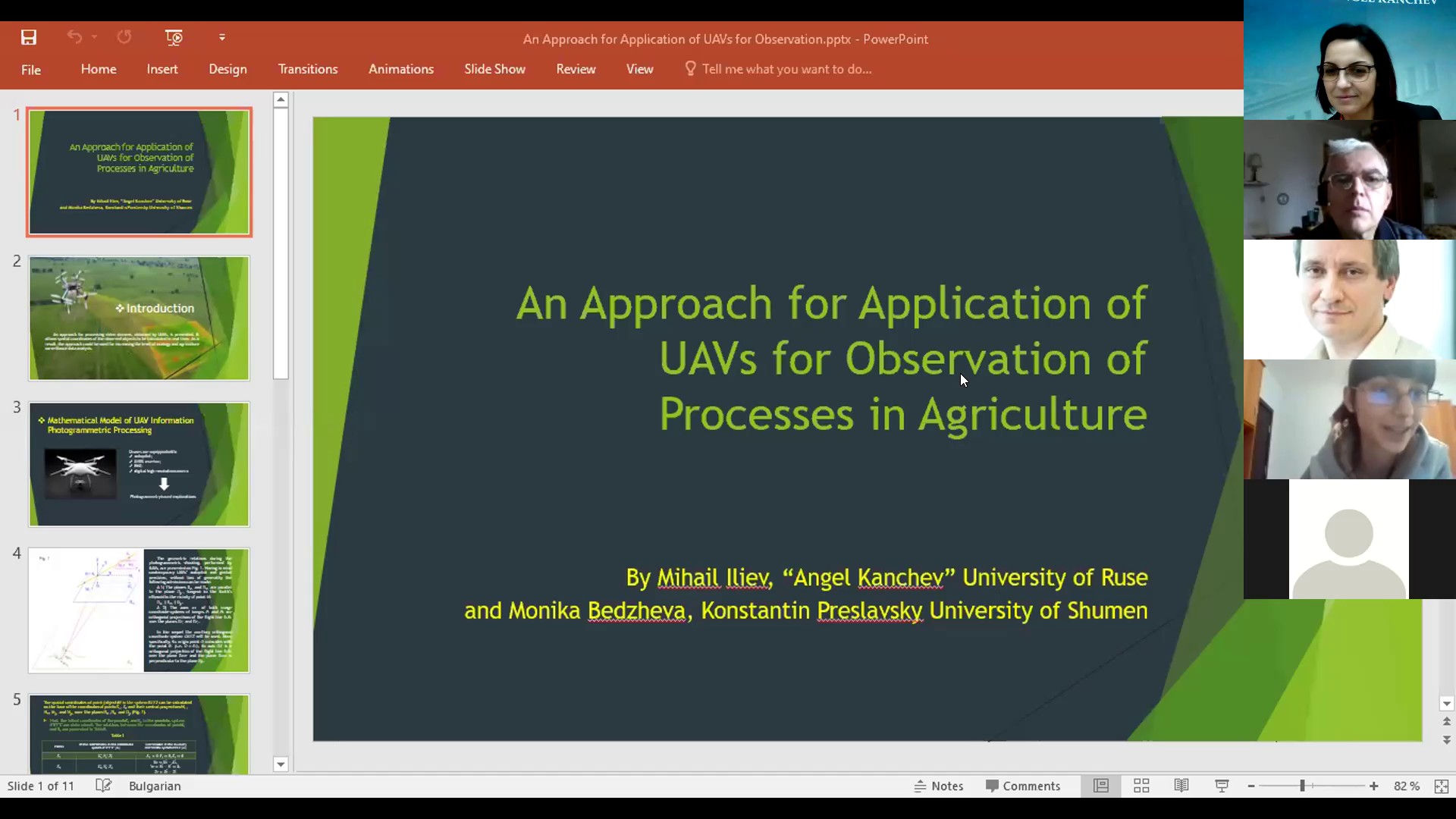Start presentation from beginning icon
Viewport: 1456px width, 819px height.
pos(174,37)
